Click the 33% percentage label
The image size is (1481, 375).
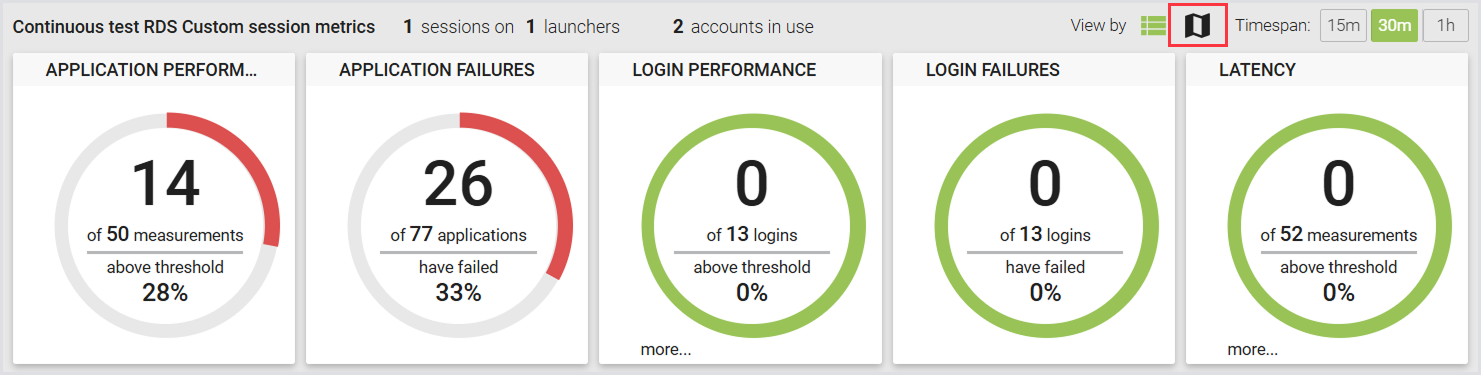click(x=458, y=293)
